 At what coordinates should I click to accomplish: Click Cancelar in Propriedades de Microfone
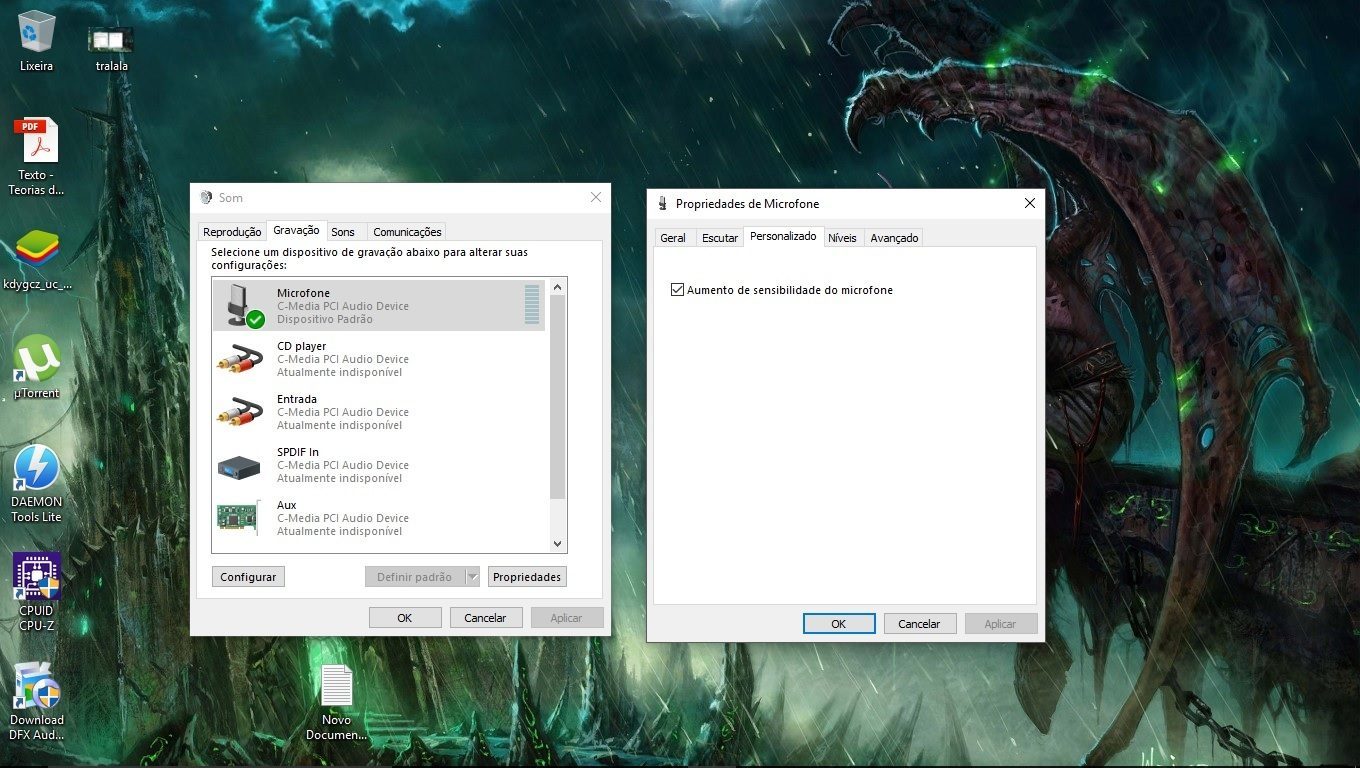coord(919,624)
